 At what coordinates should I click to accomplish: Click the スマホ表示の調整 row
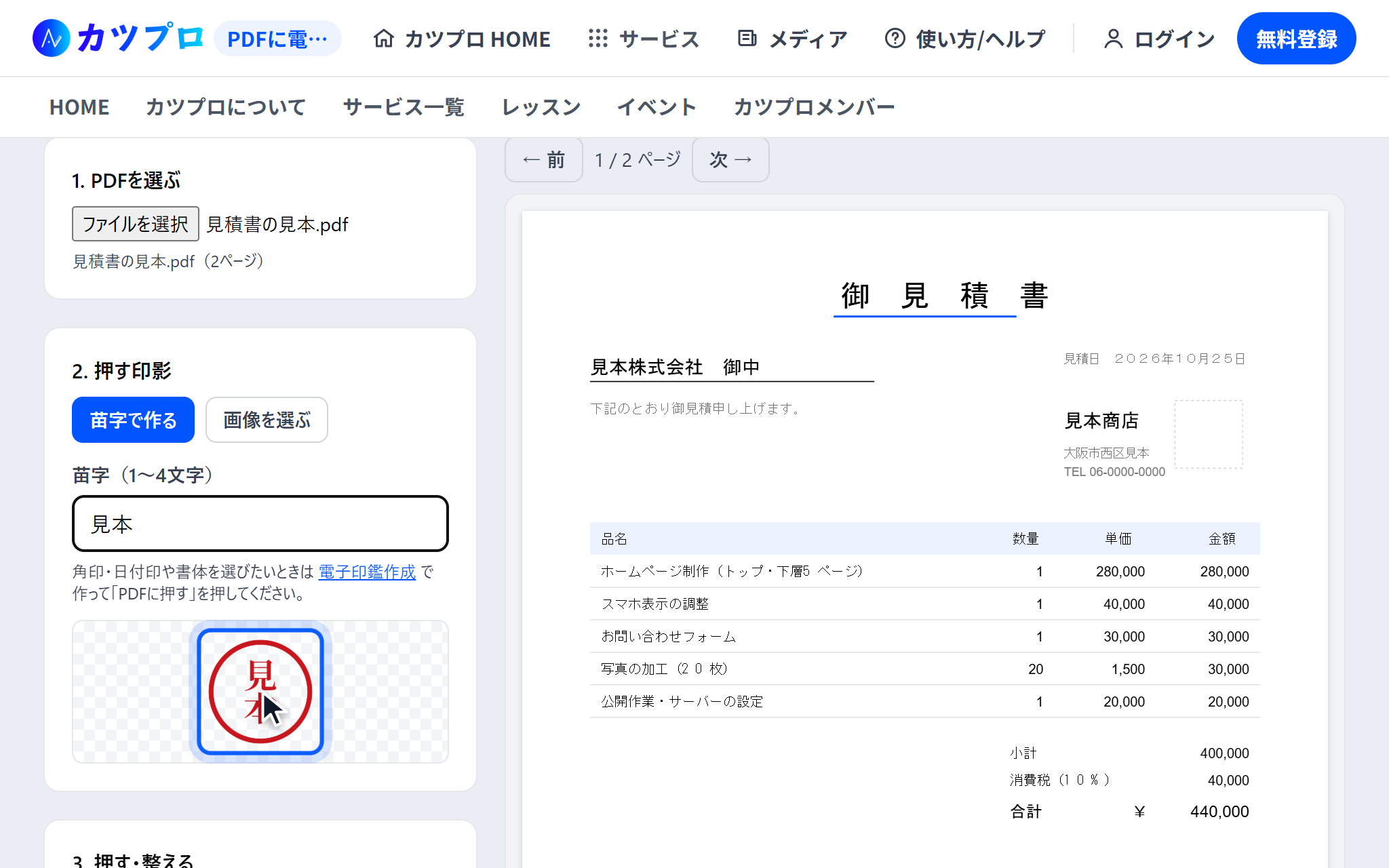[x=925, y=604]
